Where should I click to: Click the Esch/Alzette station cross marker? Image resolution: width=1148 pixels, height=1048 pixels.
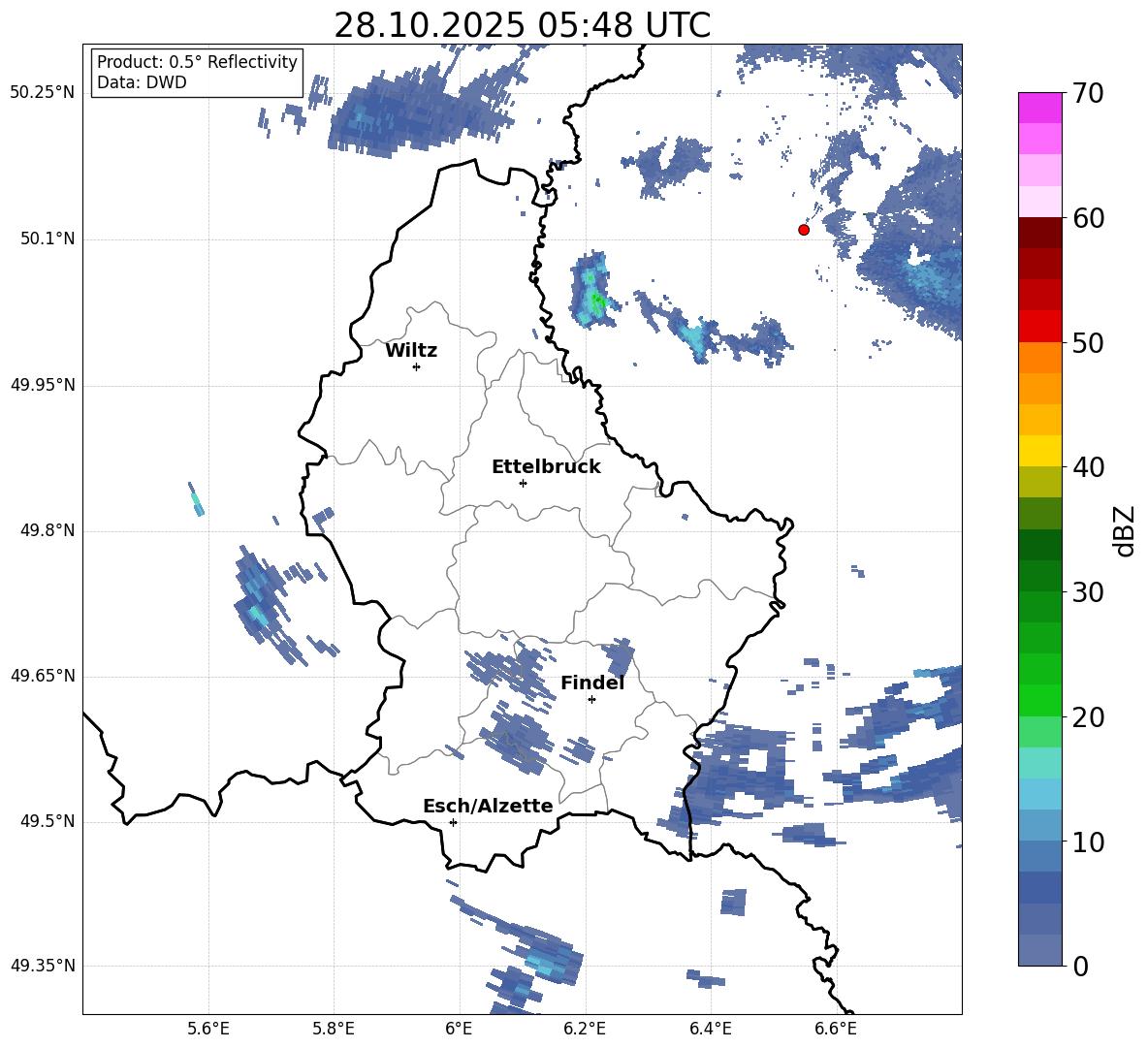pos(453,822)
